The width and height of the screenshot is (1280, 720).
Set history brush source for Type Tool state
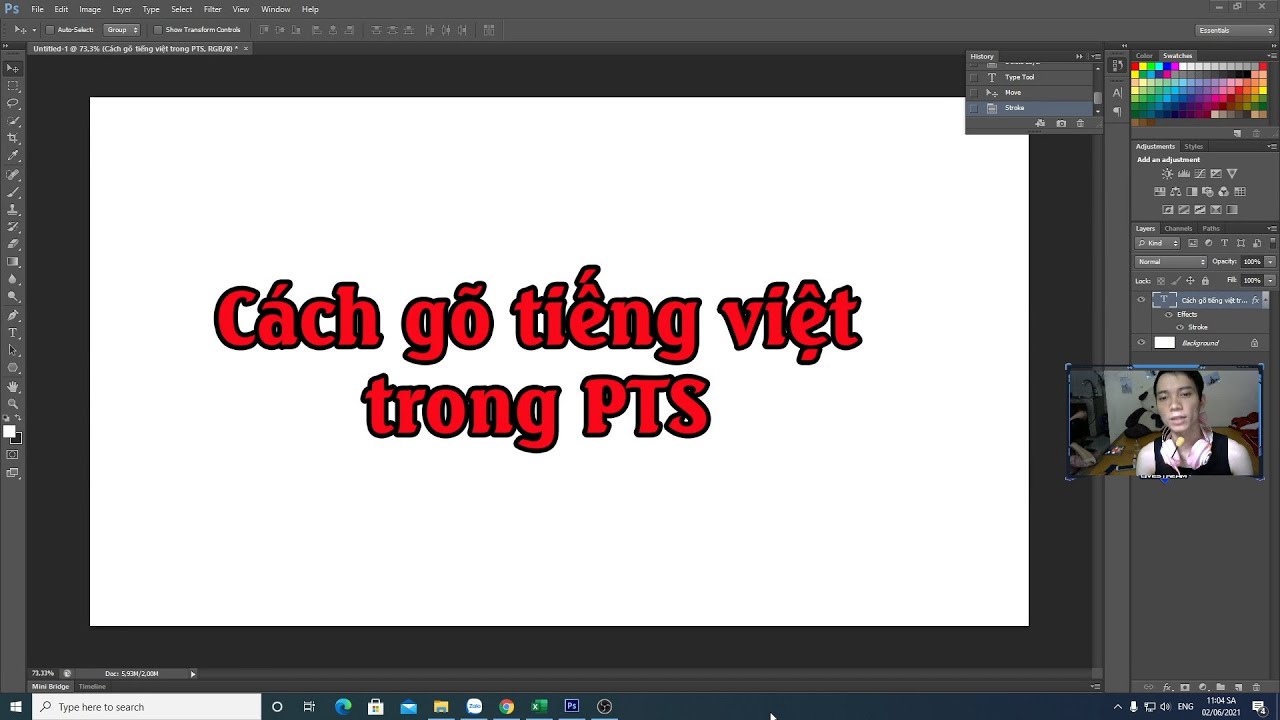[974, 77]
